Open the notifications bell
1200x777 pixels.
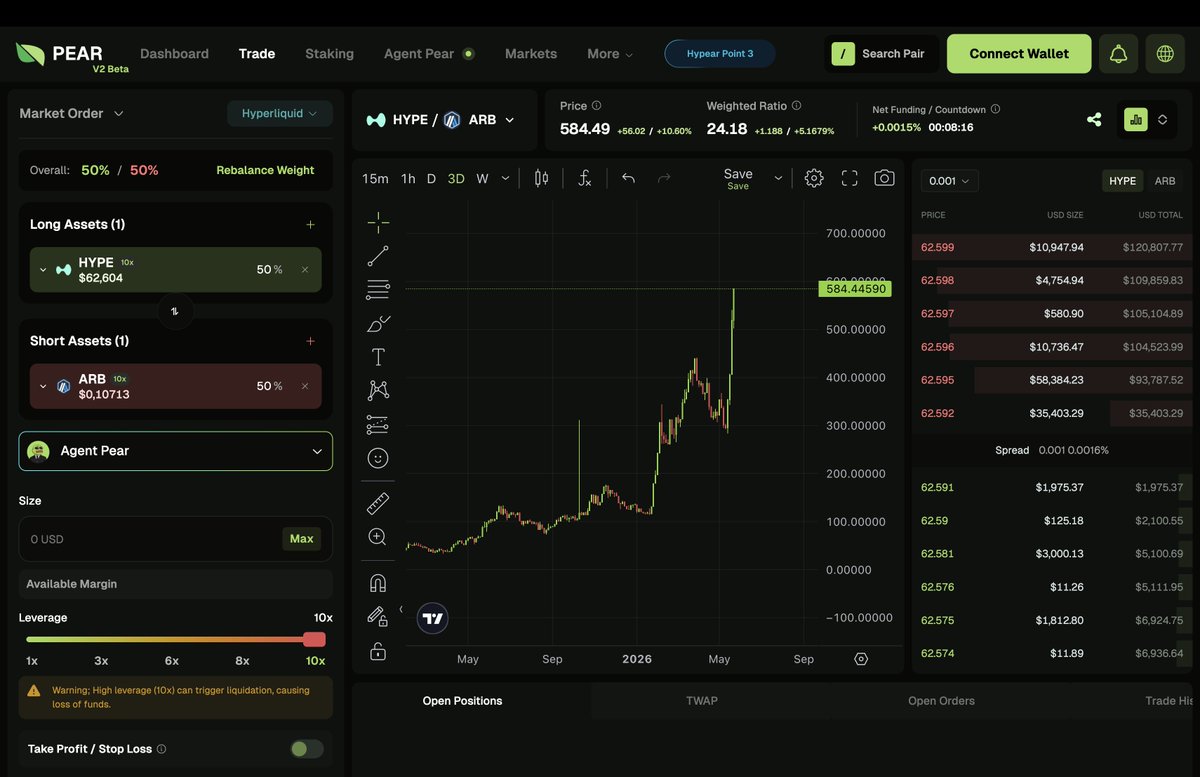coord(1118,54)
